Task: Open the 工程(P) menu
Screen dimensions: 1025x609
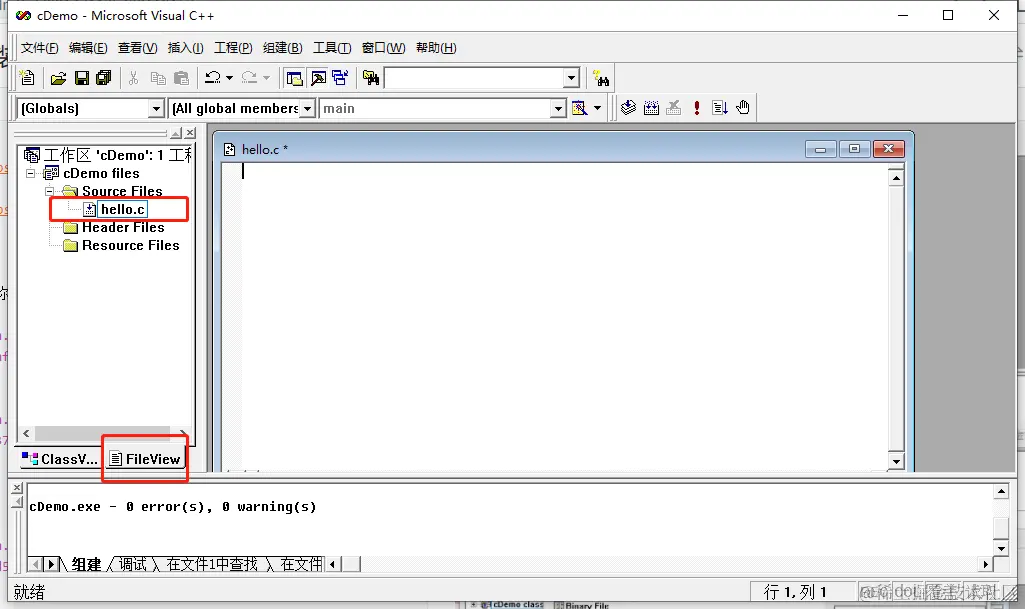Action: [233, 48]
